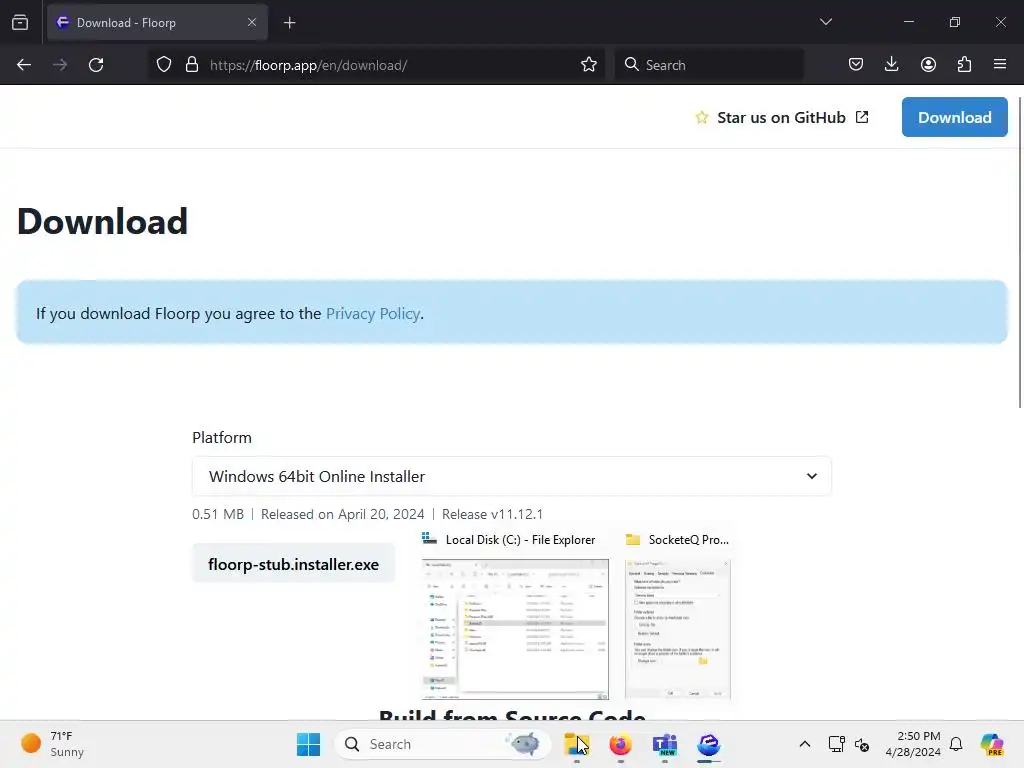
Task: Go forward to the next page
Action: point(60,65)
